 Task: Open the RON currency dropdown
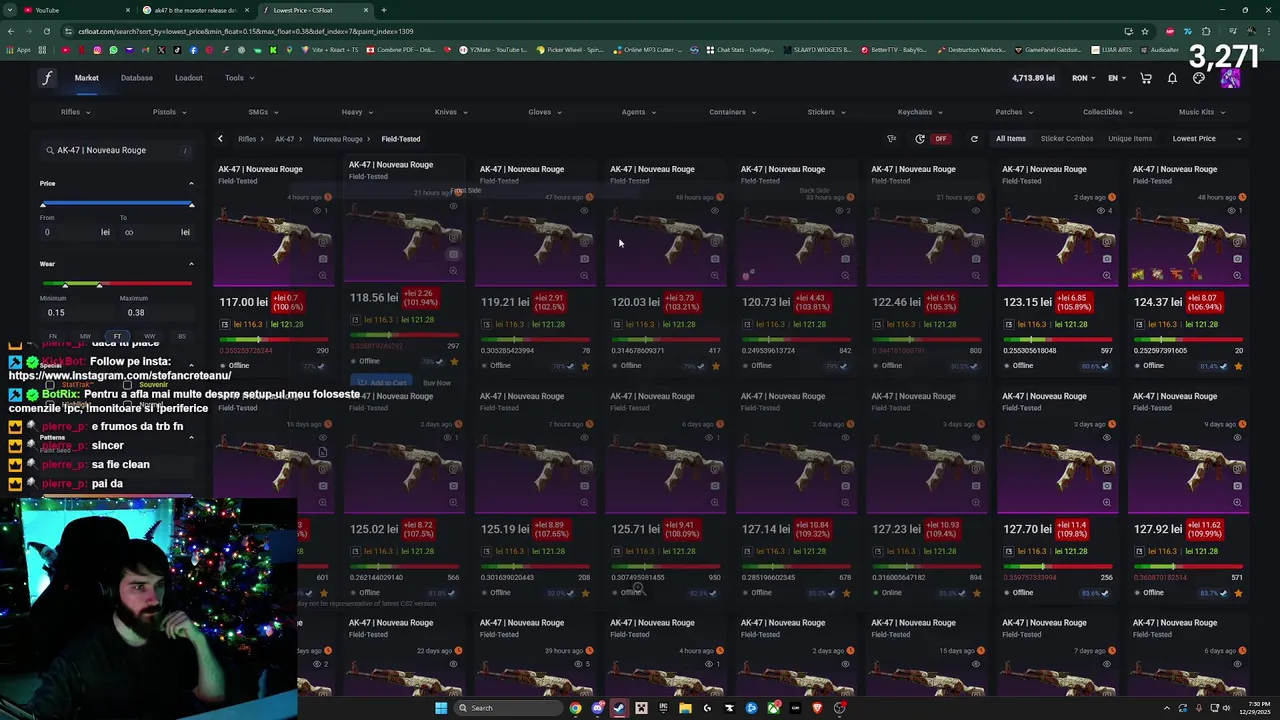tap(1085, 78)
